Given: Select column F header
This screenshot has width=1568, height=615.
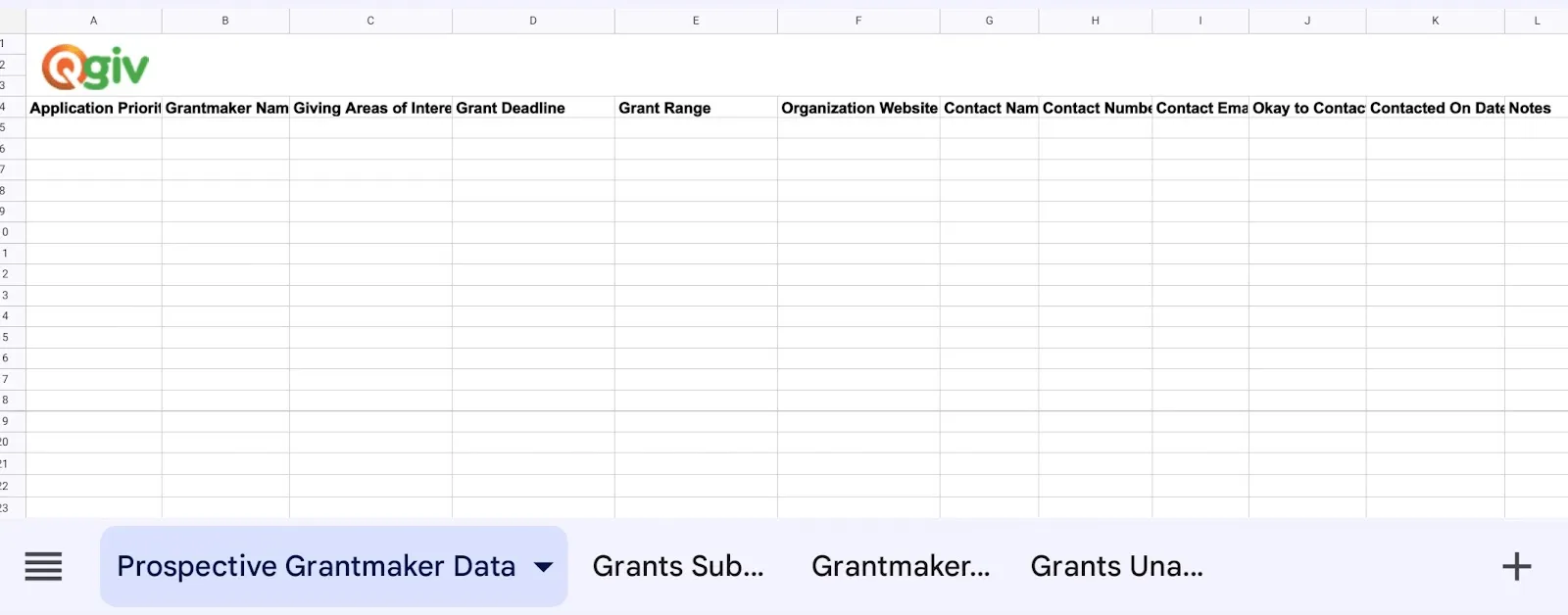Looking at the screenshot, I should [858, 21].
